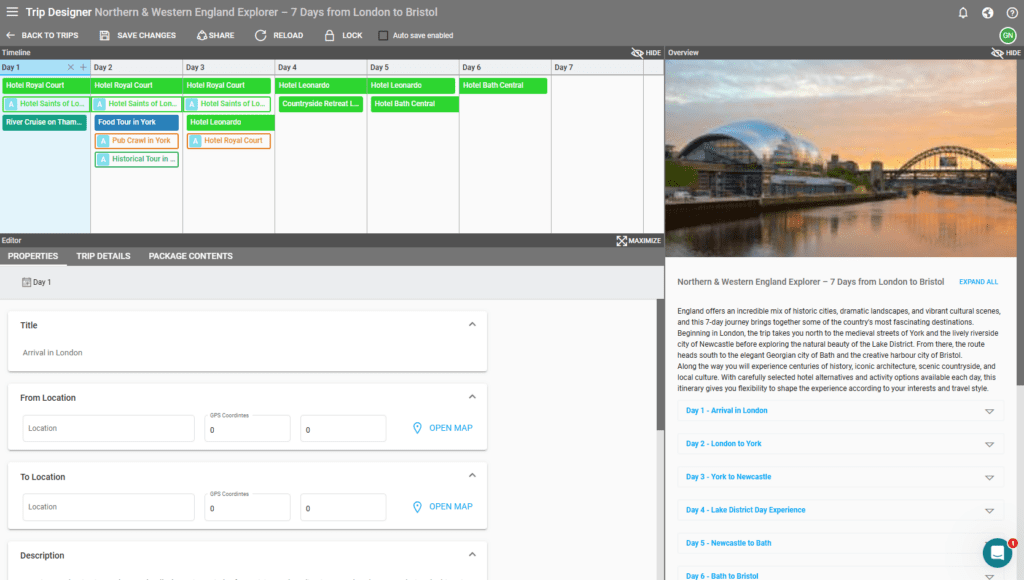This screenshot has height=580, width=1024.
Task: Open the help question mark icon
Action: 1011,13
